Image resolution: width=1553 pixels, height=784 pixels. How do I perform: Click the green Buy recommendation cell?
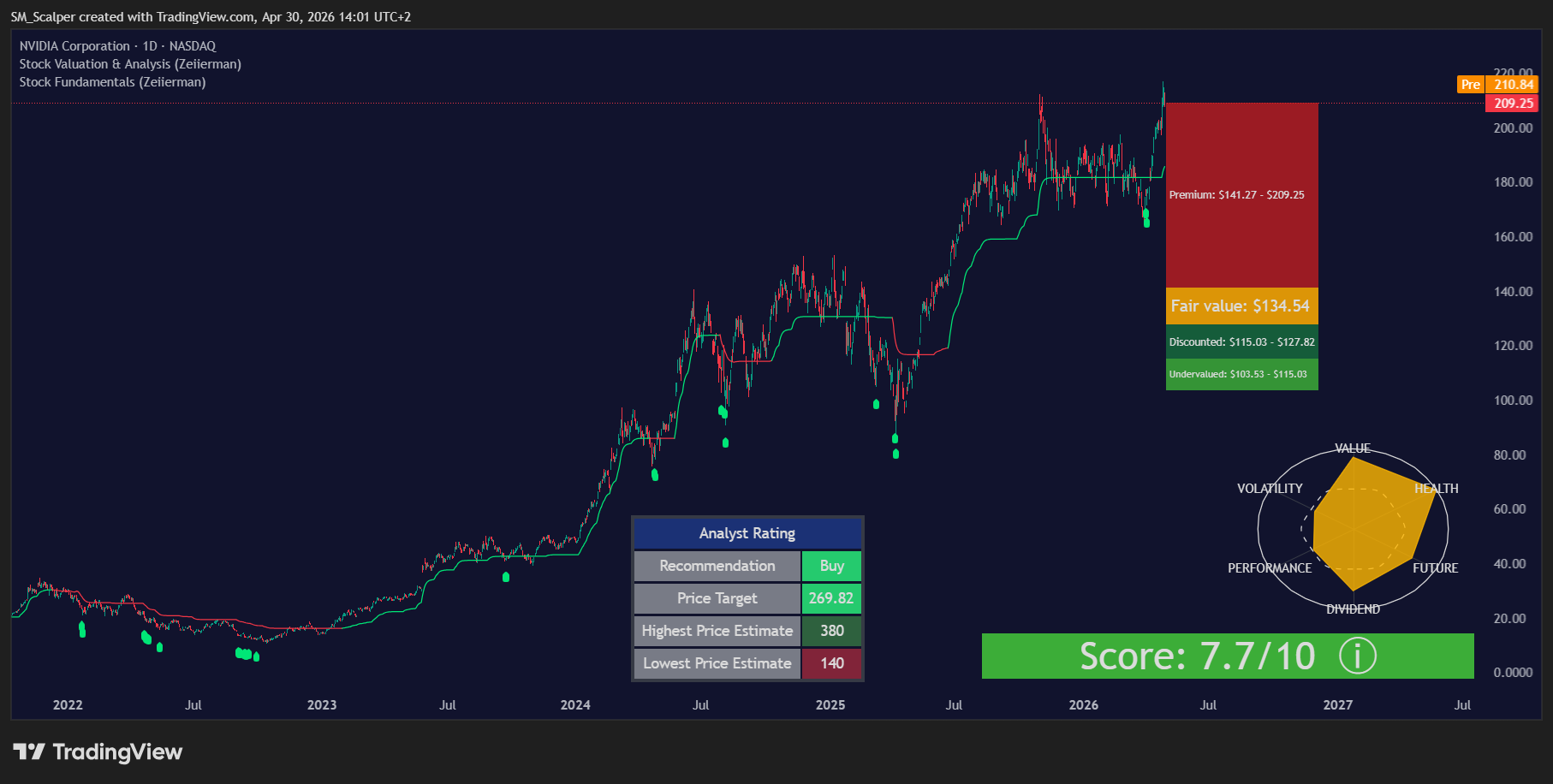(831, 566)
